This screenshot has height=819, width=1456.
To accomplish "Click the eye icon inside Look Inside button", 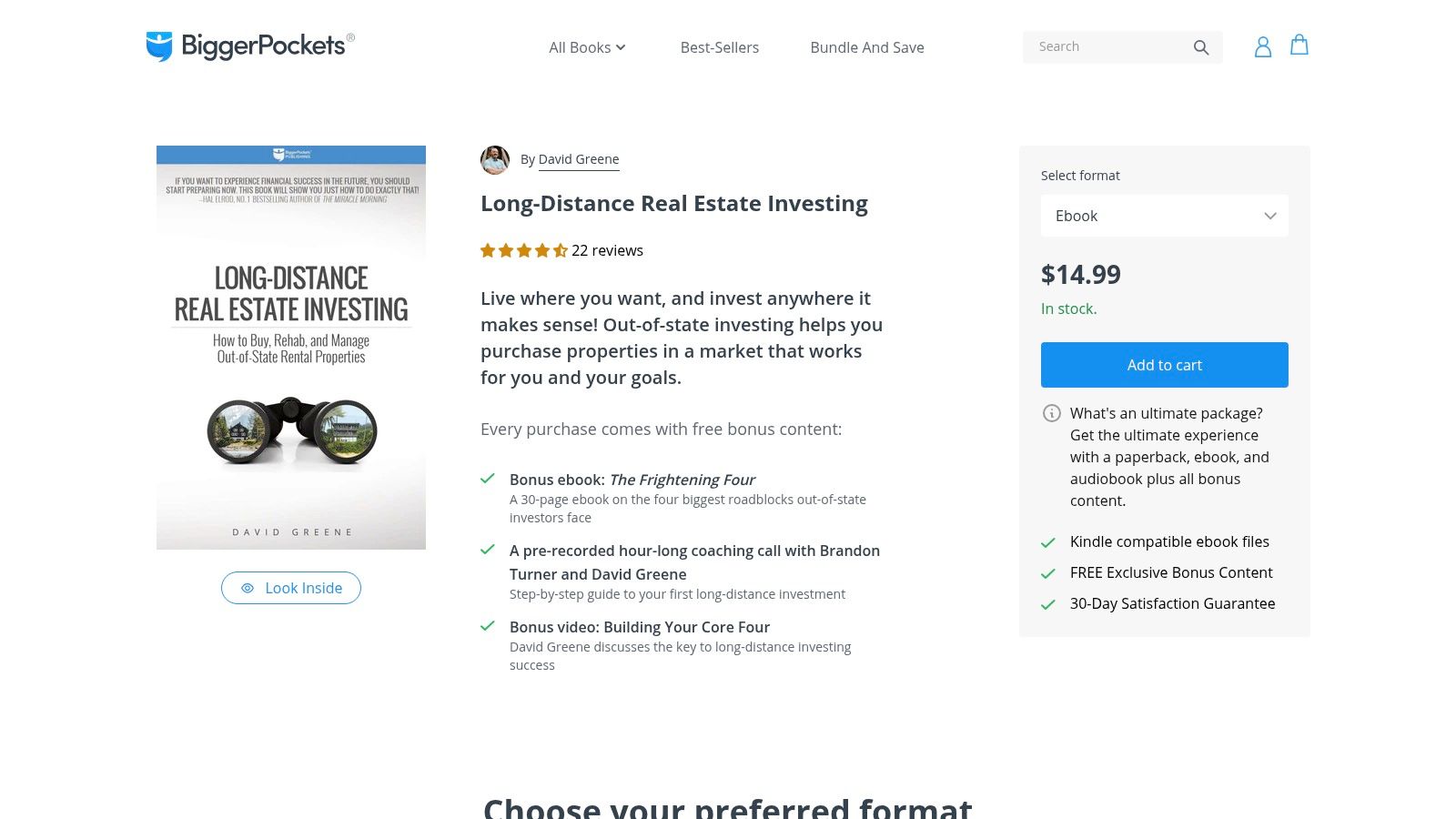I will (247, 588).
